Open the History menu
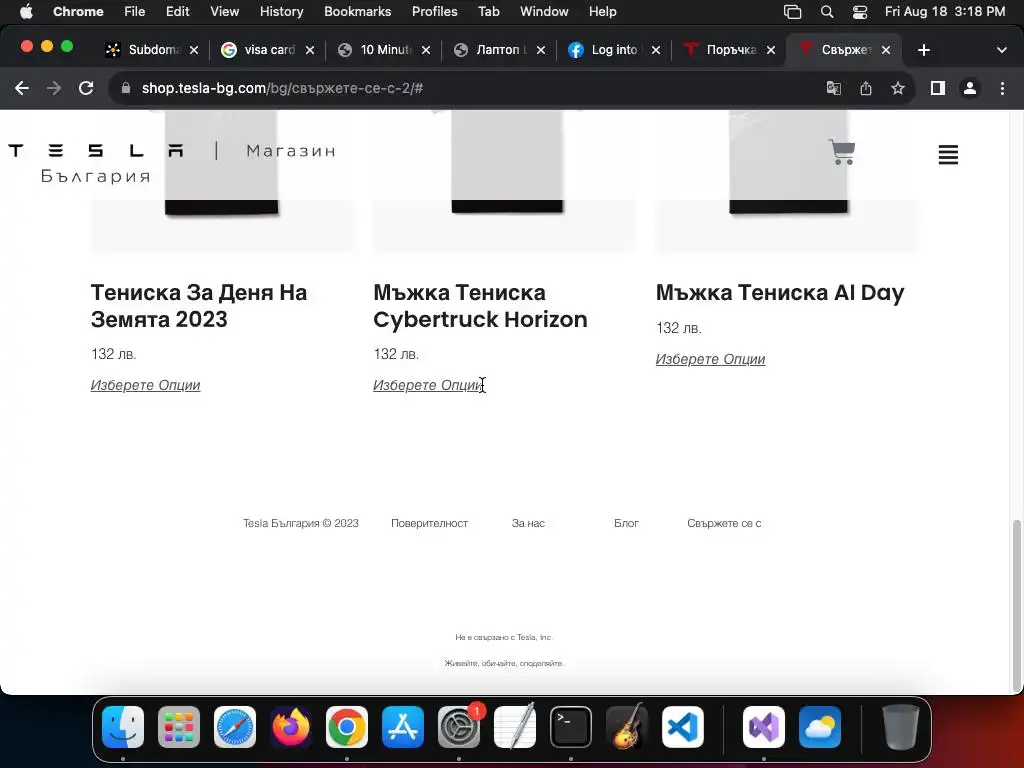The image size is (1024, 768). pyautogui.click(x=281, y=12)
